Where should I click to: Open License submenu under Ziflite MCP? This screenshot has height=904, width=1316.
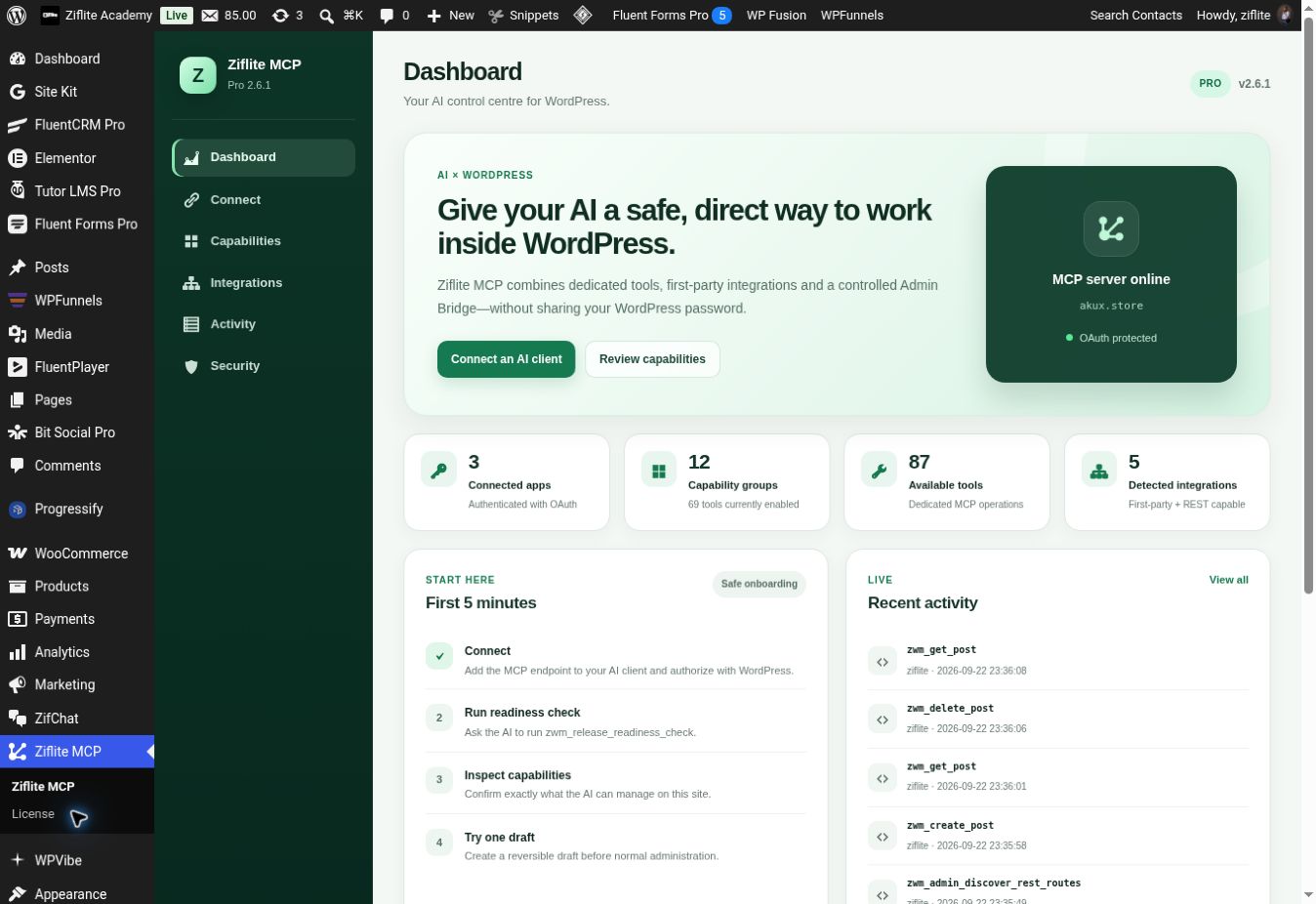(33, 814)
